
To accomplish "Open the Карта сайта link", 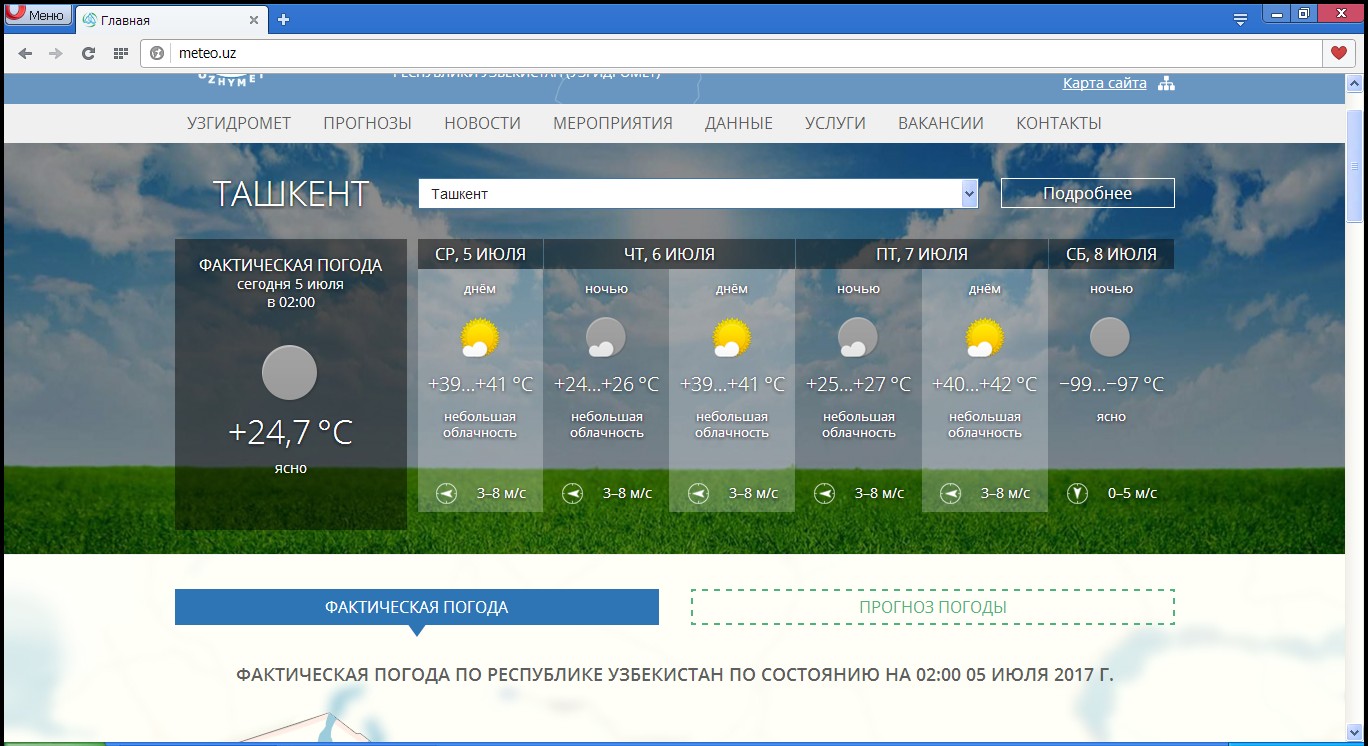I will point(1104,83).
